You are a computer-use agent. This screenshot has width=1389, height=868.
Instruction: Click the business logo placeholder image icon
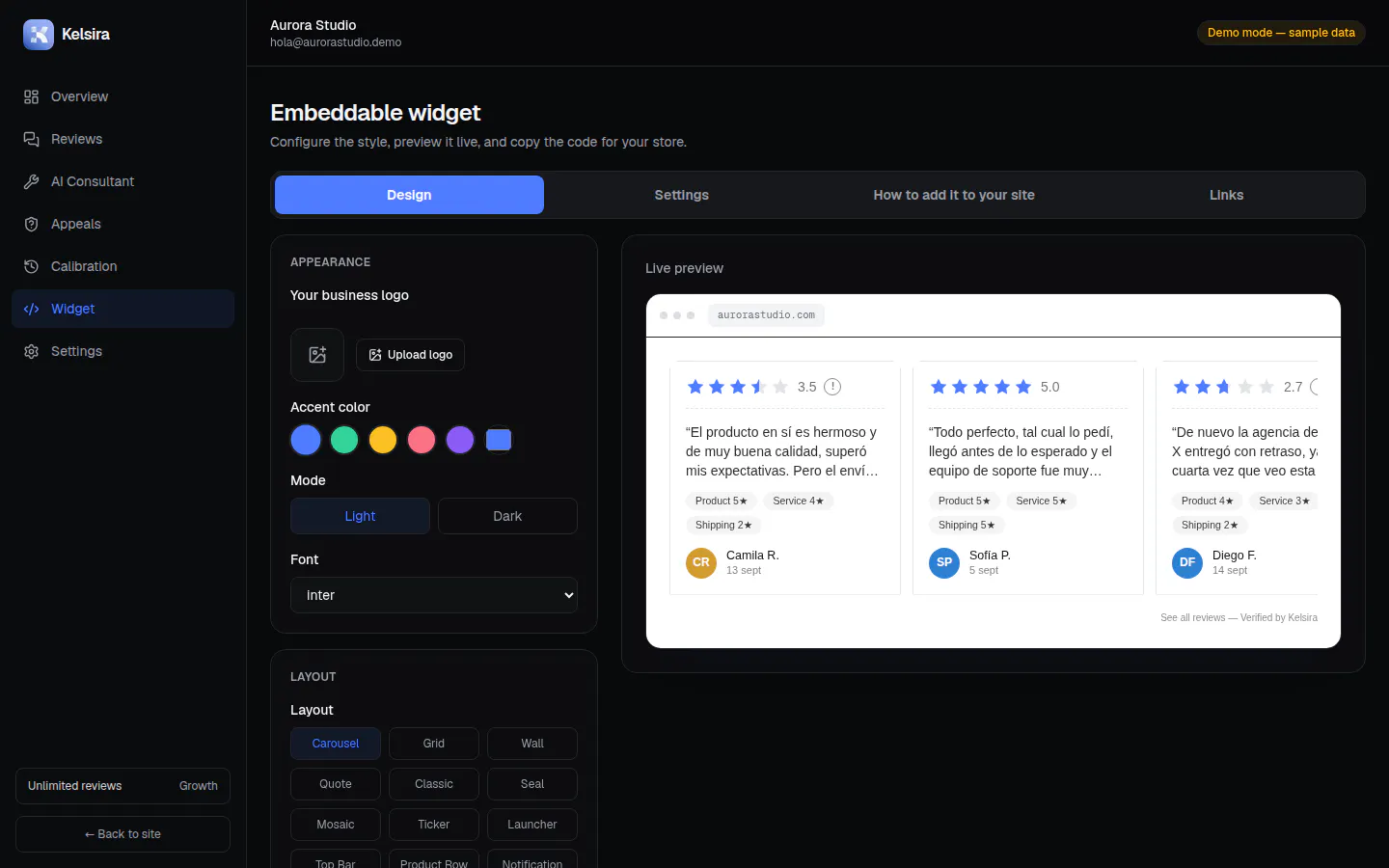point(317,355)
